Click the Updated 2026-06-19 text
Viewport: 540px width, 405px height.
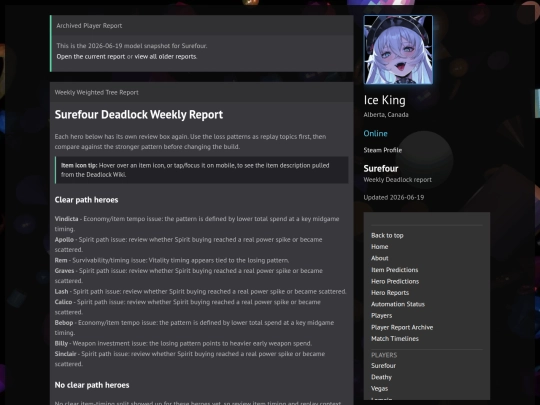coord(394,198)
